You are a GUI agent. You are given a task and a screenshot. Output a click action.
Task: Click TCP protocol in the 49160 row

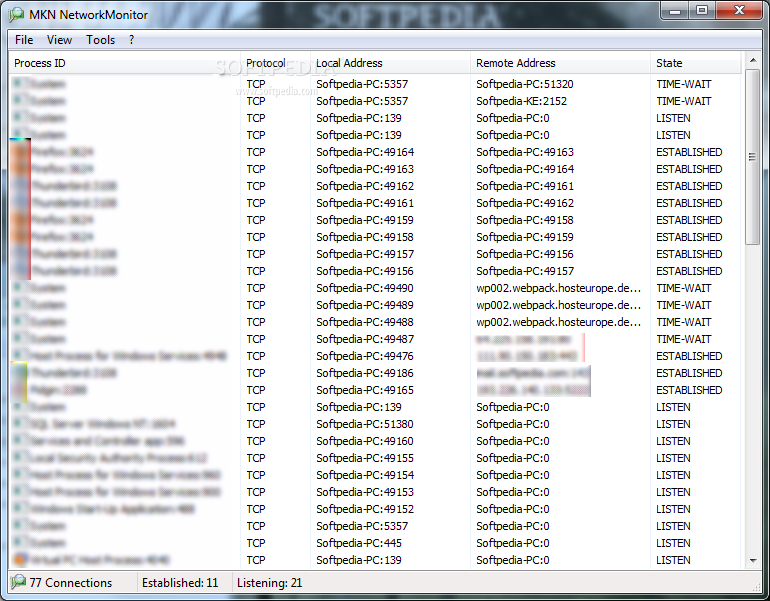tap(256, 441)
